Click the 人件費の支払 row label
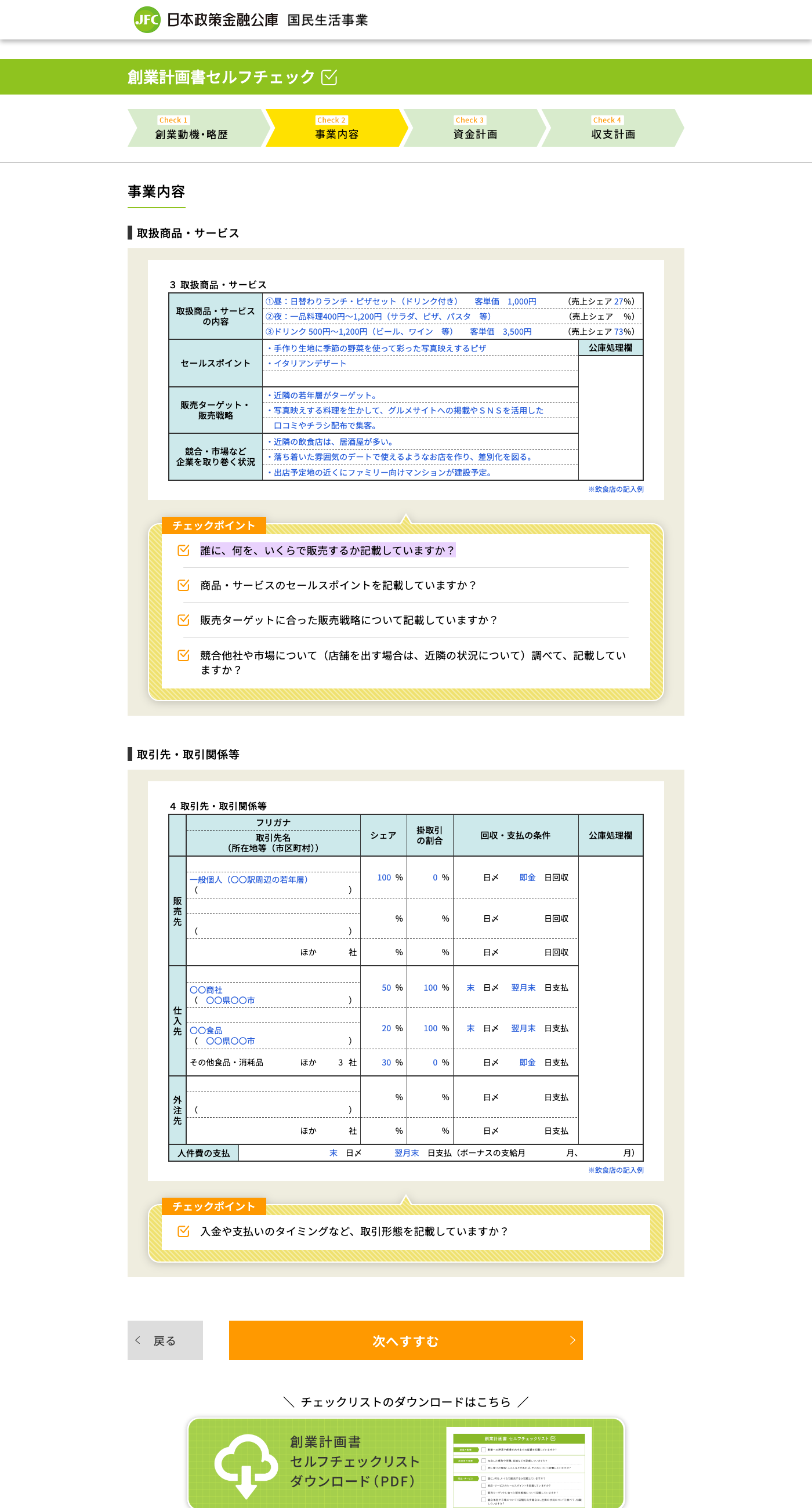Viewport: 812px width, 1508px height. (x=204, y=1153)
